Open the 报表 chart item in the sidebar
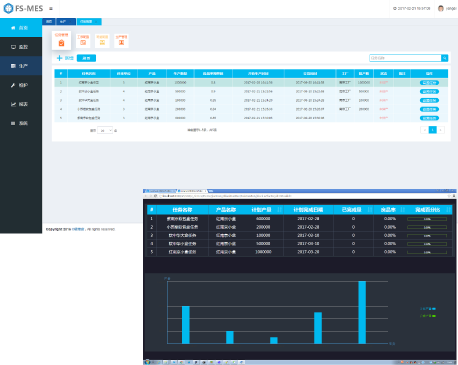The height and width of the screenshot is (365, 458). pyautogui.click(x=21, y=104)
